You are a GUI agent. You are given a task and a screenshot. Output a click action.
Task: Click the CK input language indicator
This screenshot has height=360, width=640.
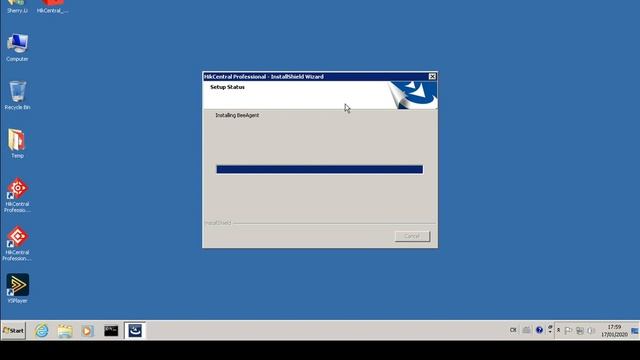point(513,330)
